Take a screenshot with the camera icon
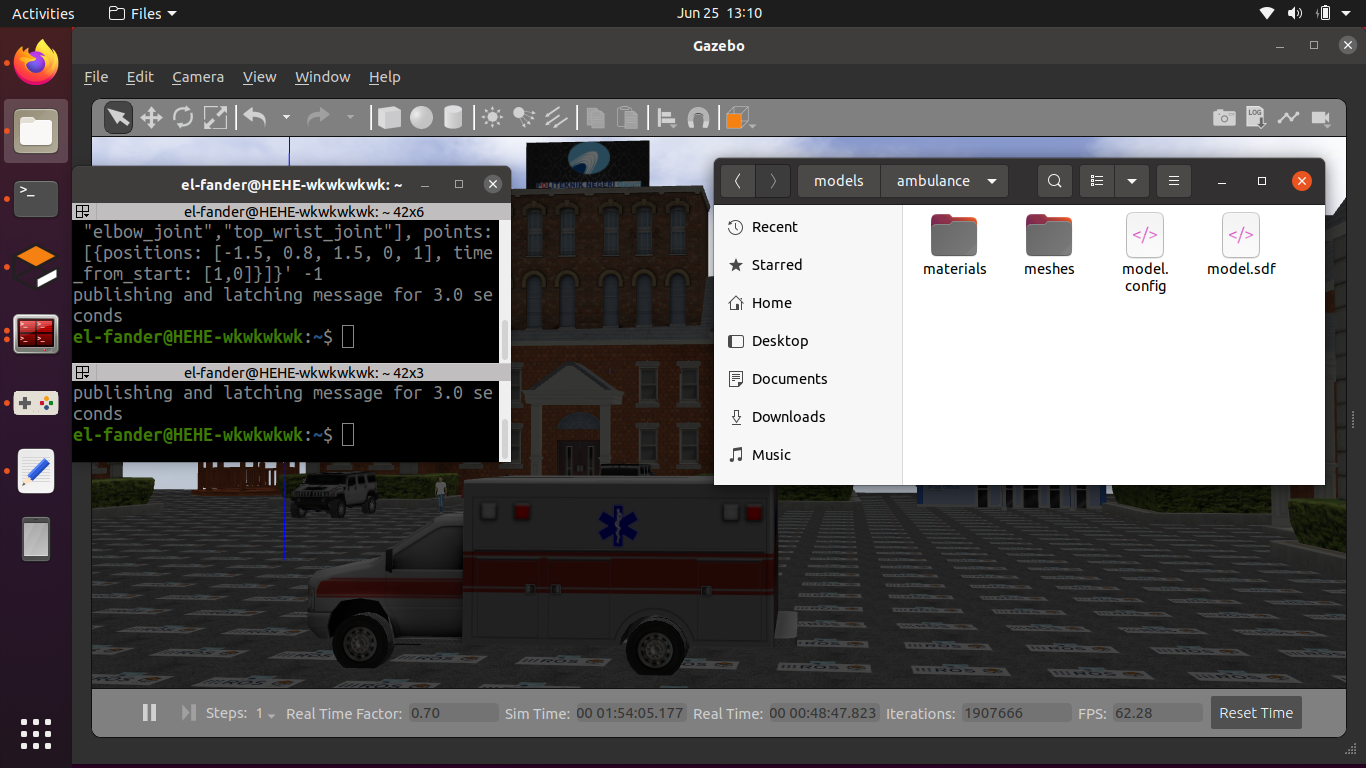Screen dimensions: 1366x768 pos(1224,117)
